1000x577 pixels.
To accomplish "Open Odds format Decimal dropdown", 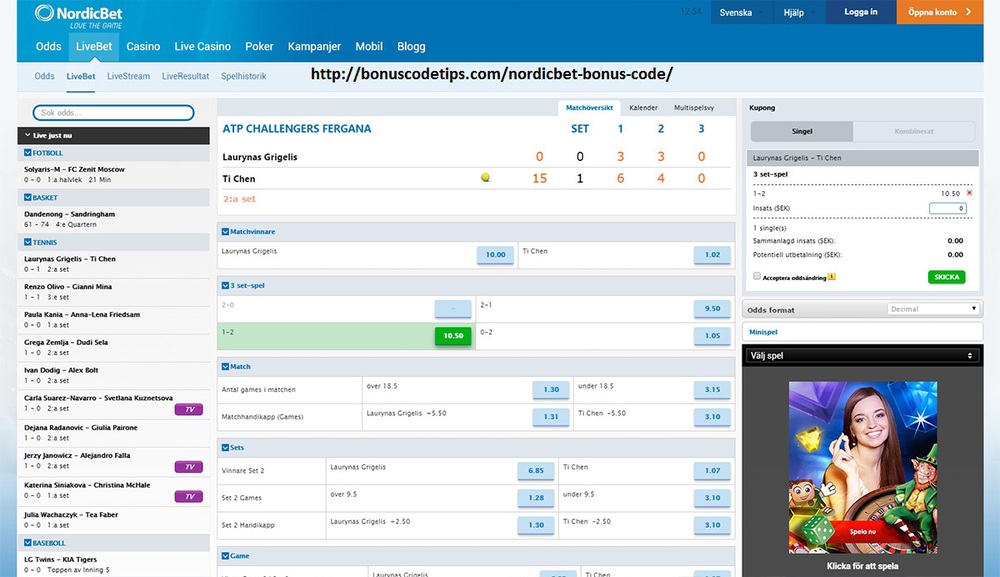I will [932, 309].
